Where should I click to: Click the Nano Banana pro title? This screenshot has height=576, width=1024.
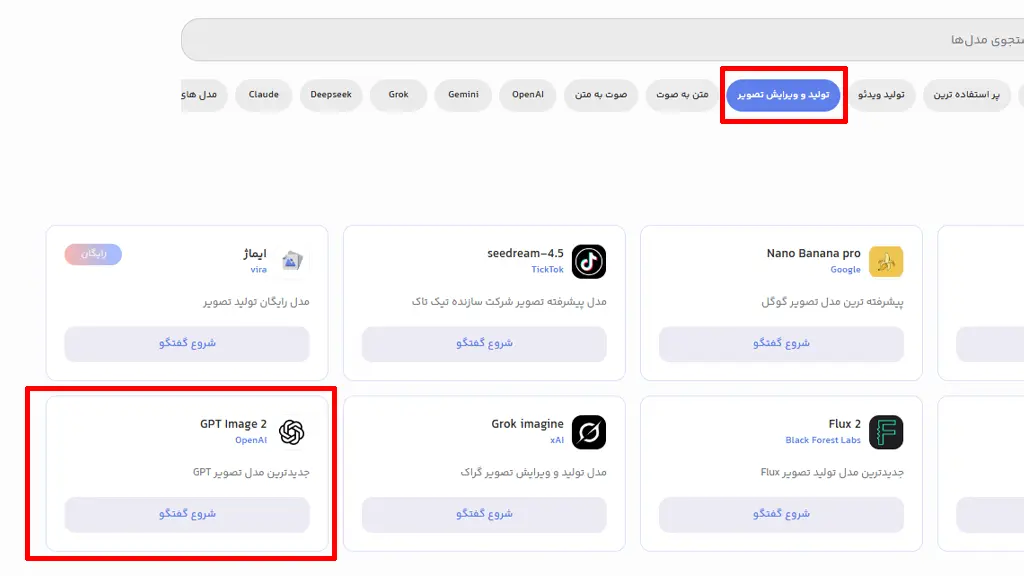(814, 253)
